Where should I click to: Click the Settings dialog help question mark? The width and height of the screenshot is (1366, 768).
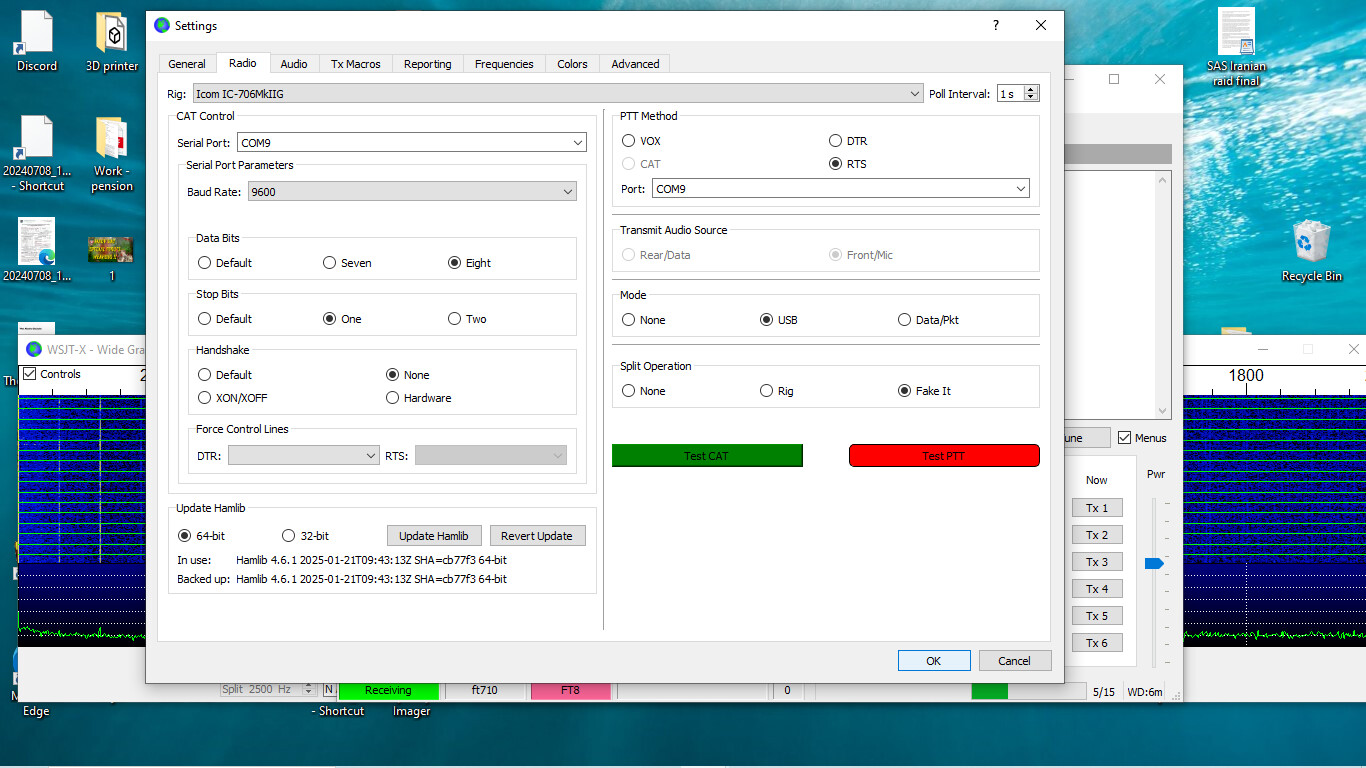pyautogui.click(x=995, y=25)
